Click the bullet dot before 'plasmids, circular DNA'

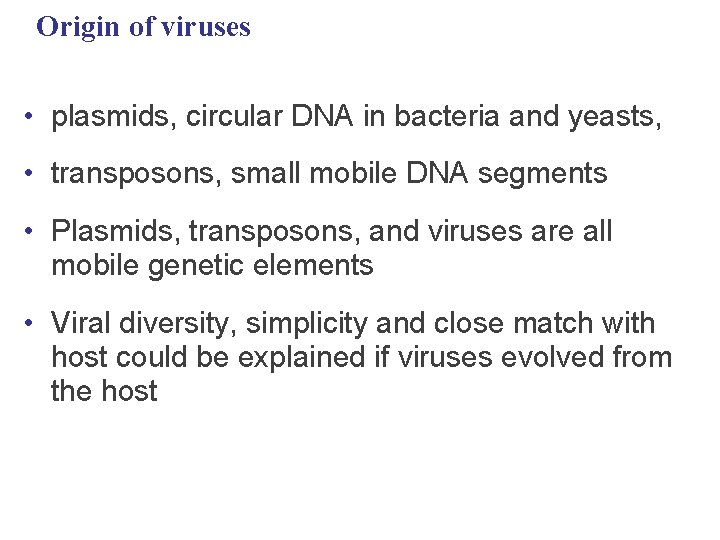[x=33, y=118]
